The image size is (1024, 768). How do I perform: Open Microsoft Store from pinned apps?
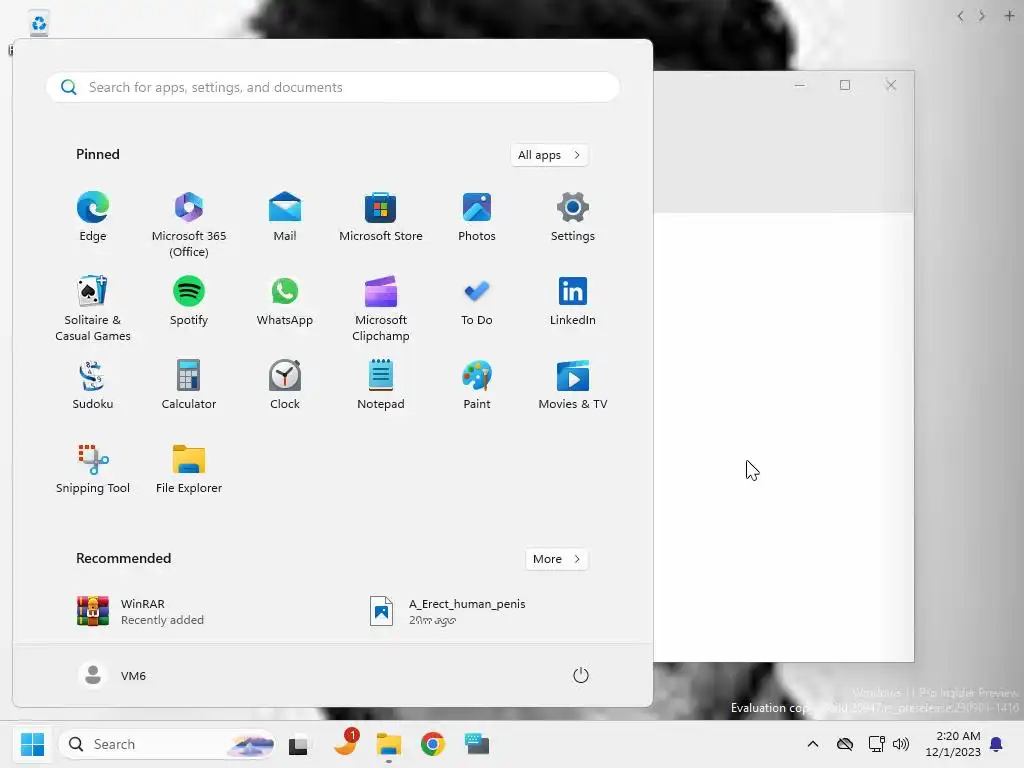click(381, 217)
